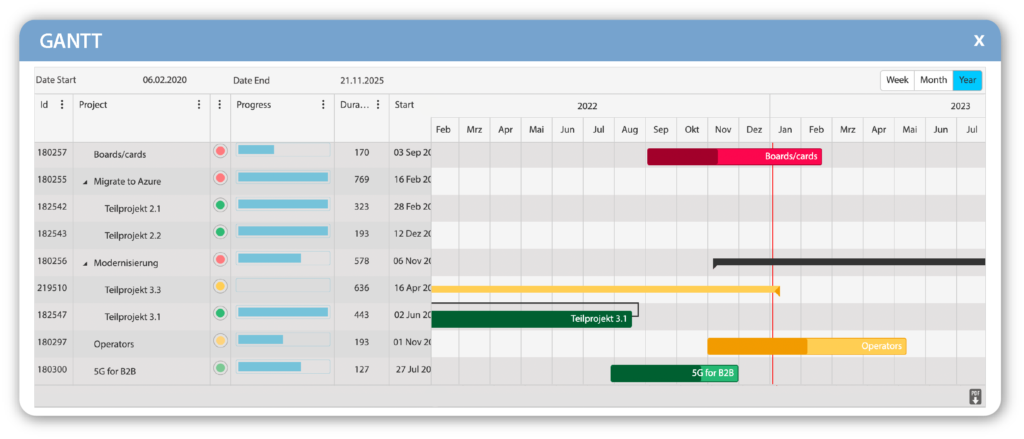The image size is (1024, 439).
Task: Click the progress bar for 5G for B2B
Action: pyautogui.click(x=283, y=367)
